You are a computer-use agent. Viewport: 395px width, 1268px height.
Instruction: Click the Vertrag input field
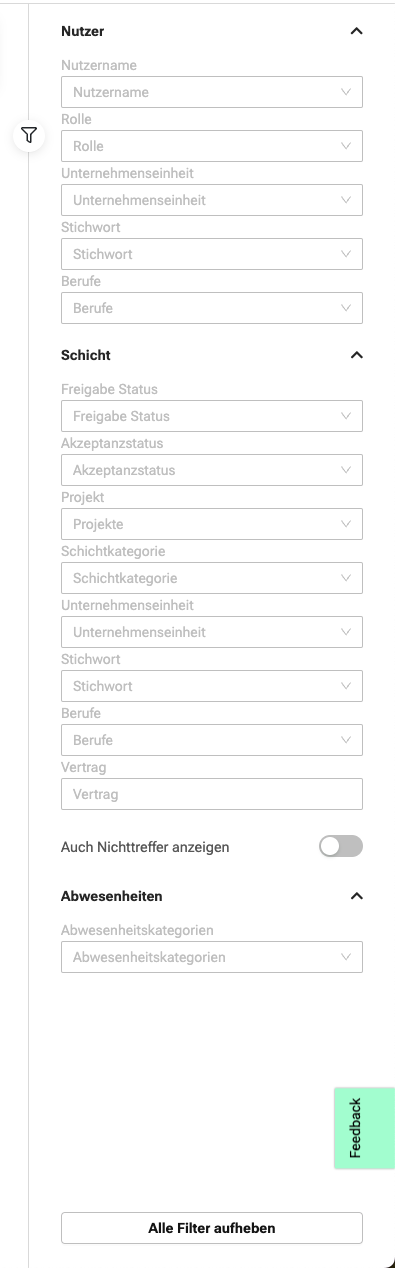pos(212,794)
